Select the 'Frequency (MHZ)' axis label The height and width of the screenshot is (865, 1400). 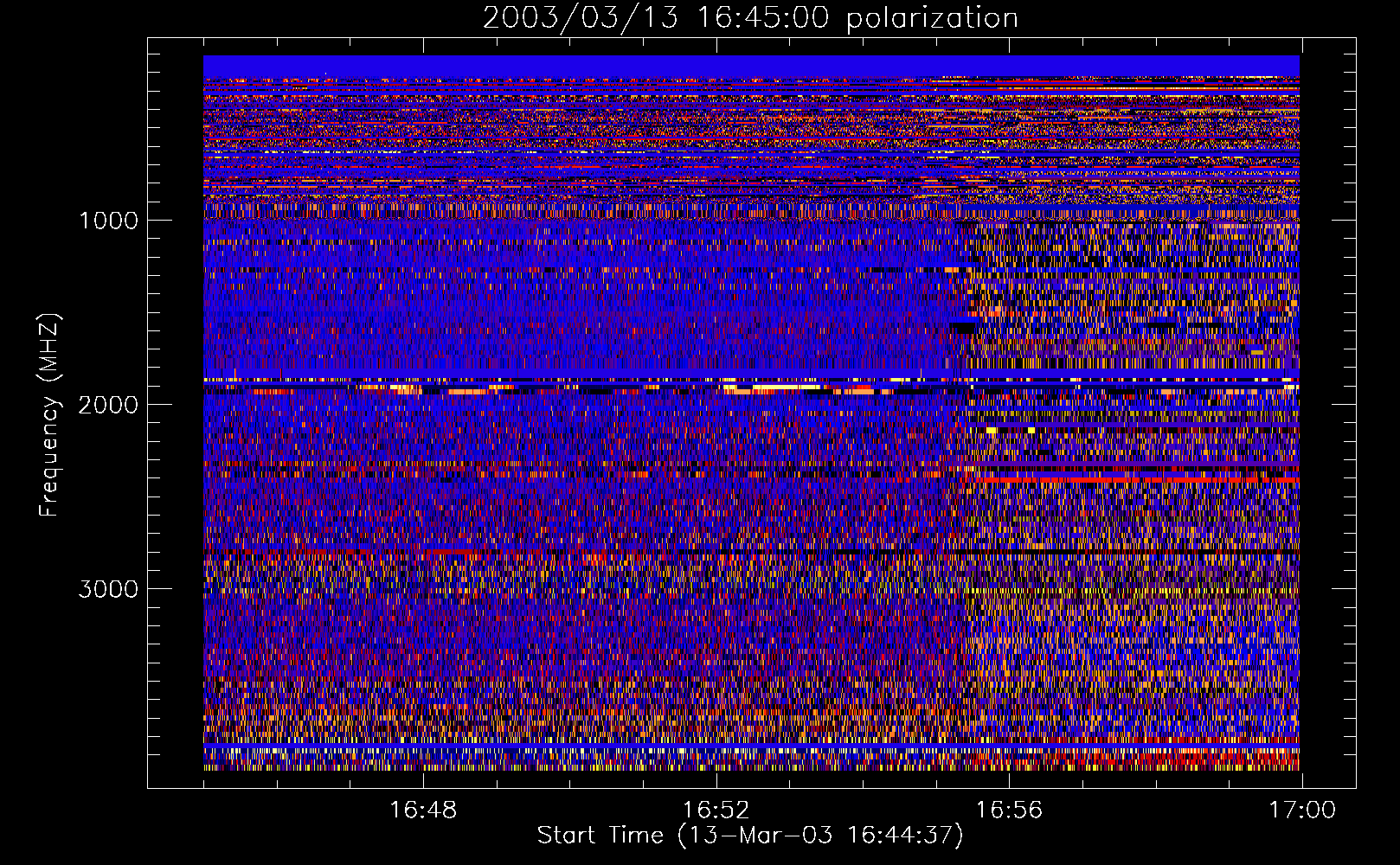(49, 415)
